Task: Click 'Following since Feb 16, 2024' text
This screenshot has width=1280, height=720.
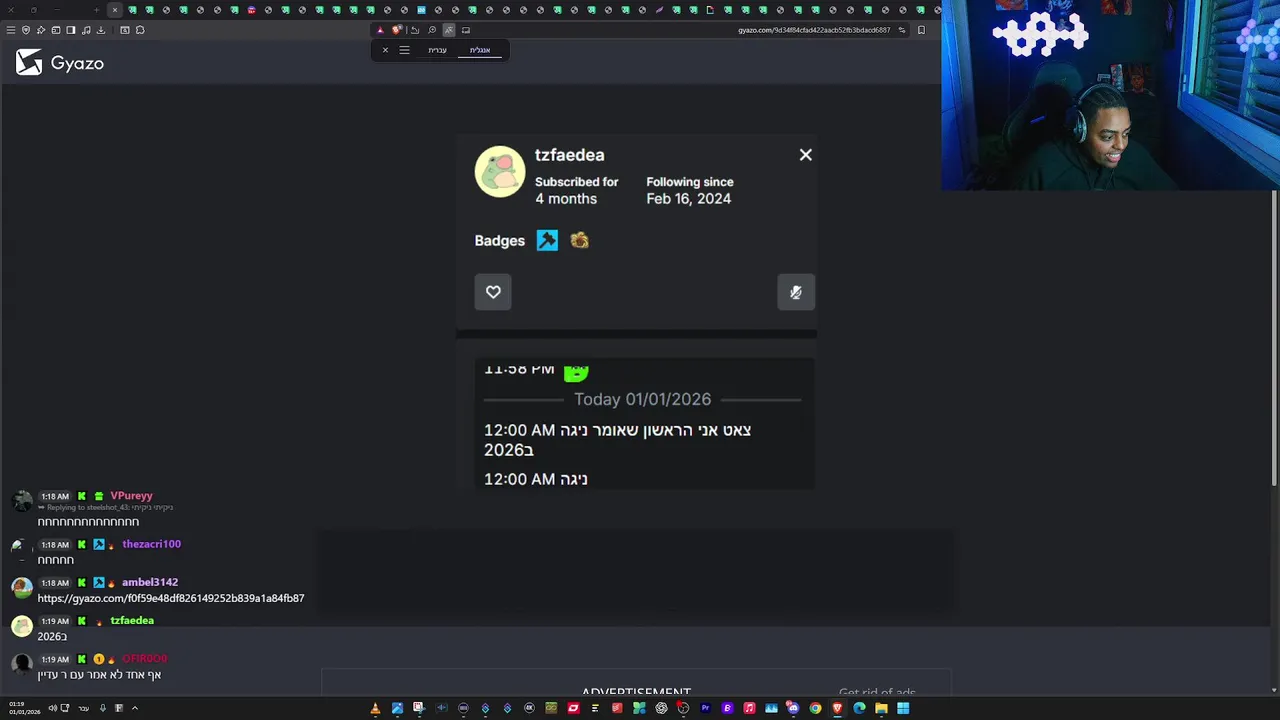Action: tap(690, 190)
